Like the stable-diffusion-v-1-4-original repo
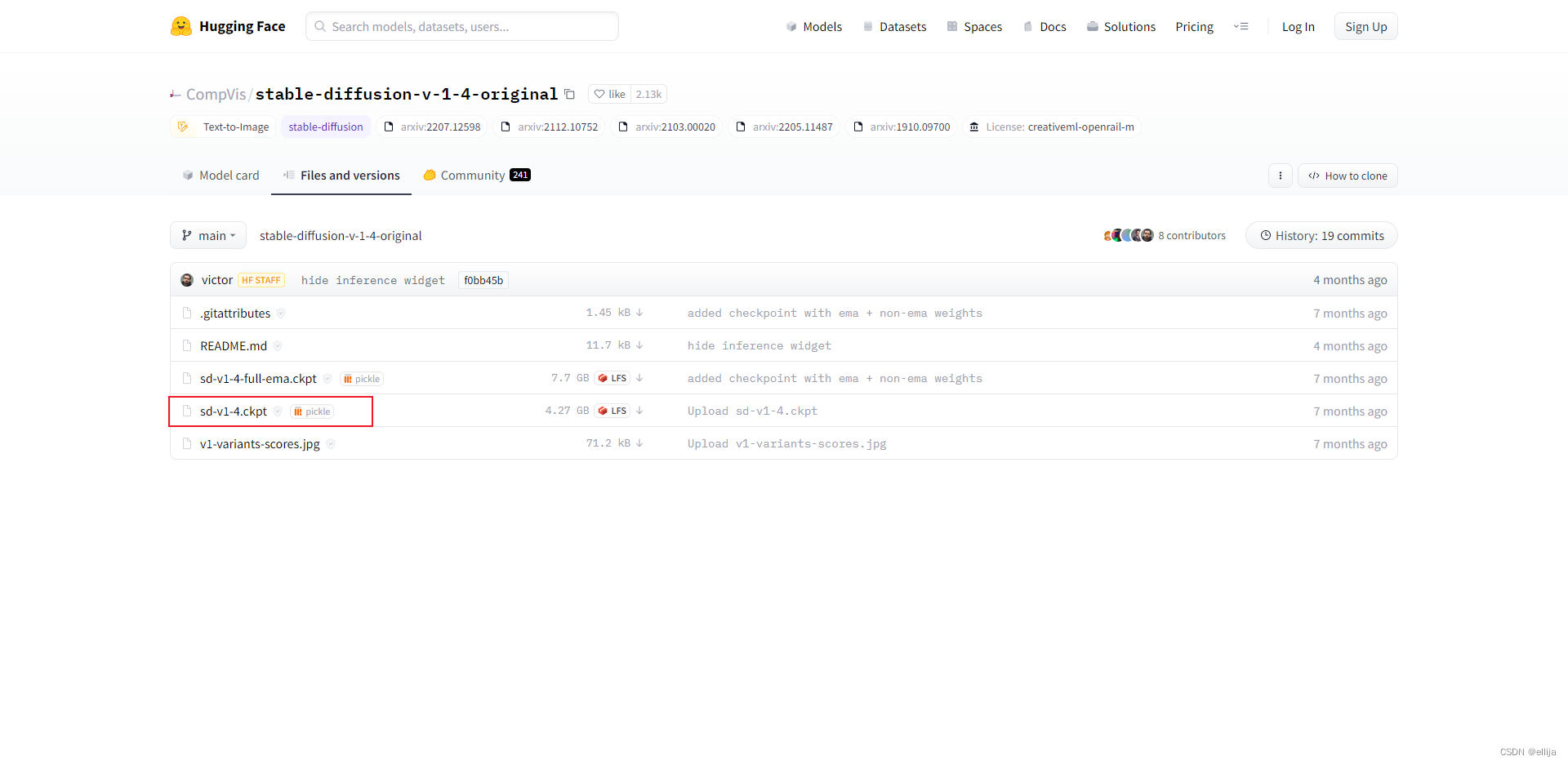The height and width of the screenshot is (765, 1568). [609, 94]
